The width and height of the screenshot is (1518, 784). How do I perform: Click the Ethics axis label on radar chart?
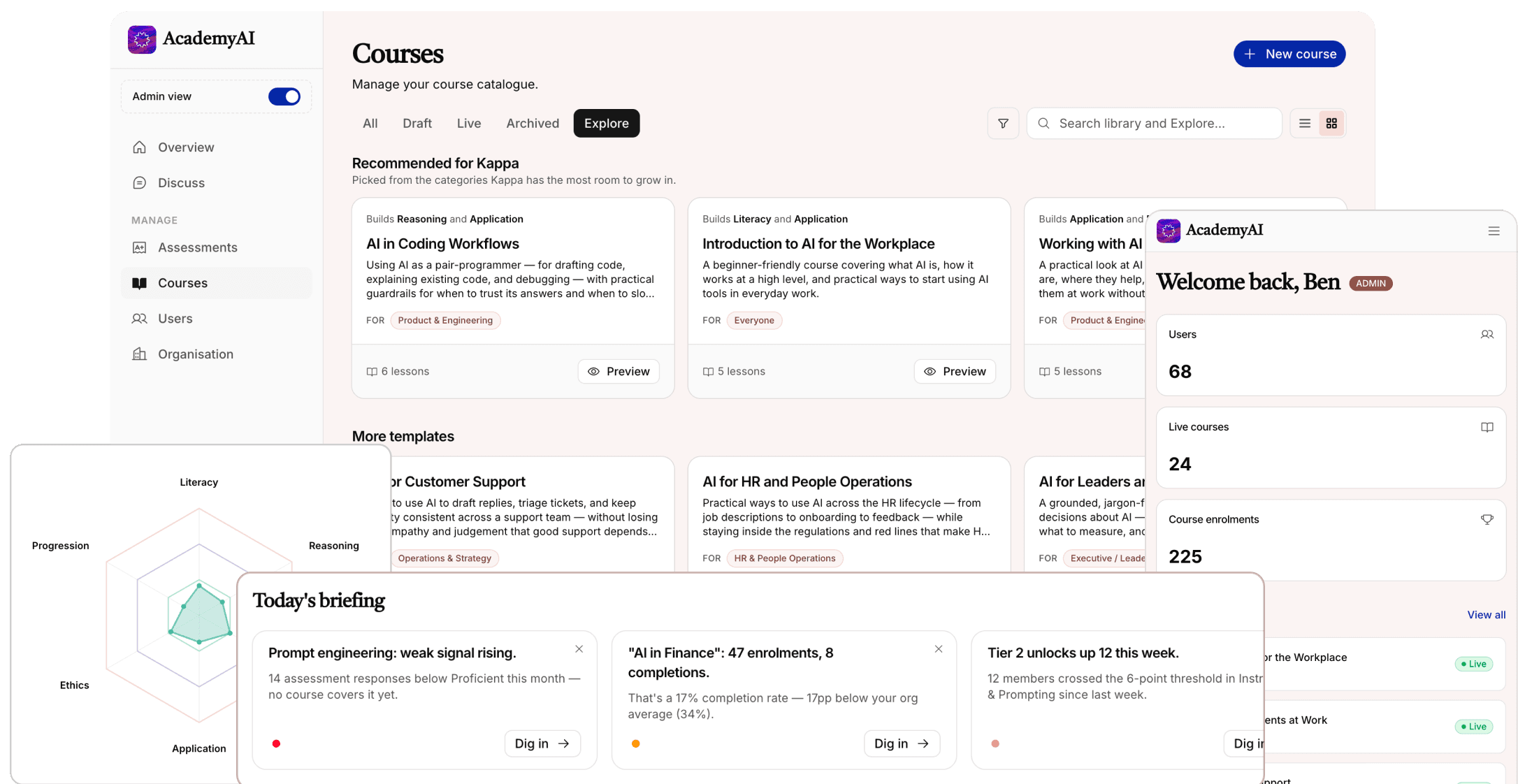(x=75, y=685)
